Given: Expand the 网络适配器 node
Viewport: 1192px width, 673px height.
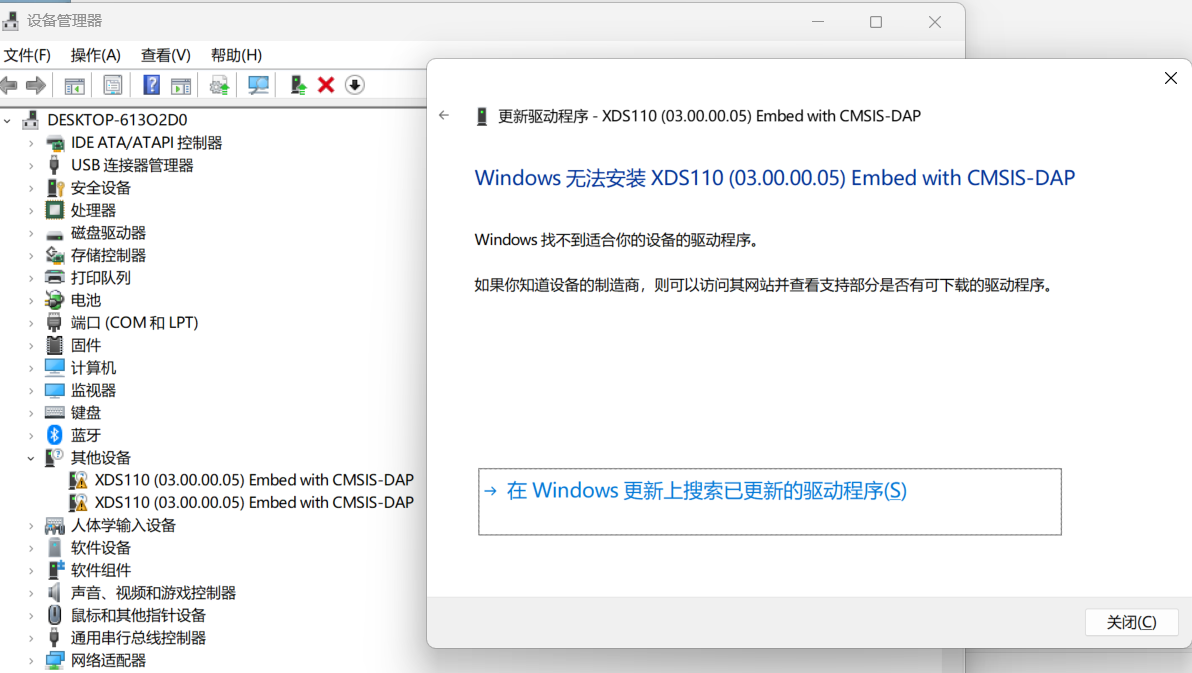Looking at the screenshot, I should (x=31, y=660).
